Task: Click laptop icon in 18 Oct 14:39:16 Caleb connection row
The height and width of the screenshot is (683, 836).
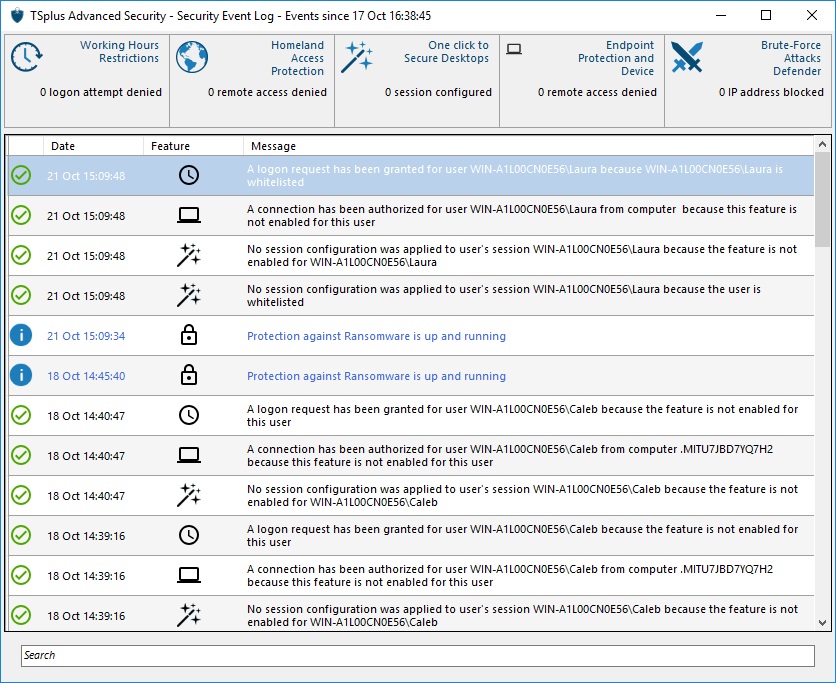Action: [x=189, y=575]
